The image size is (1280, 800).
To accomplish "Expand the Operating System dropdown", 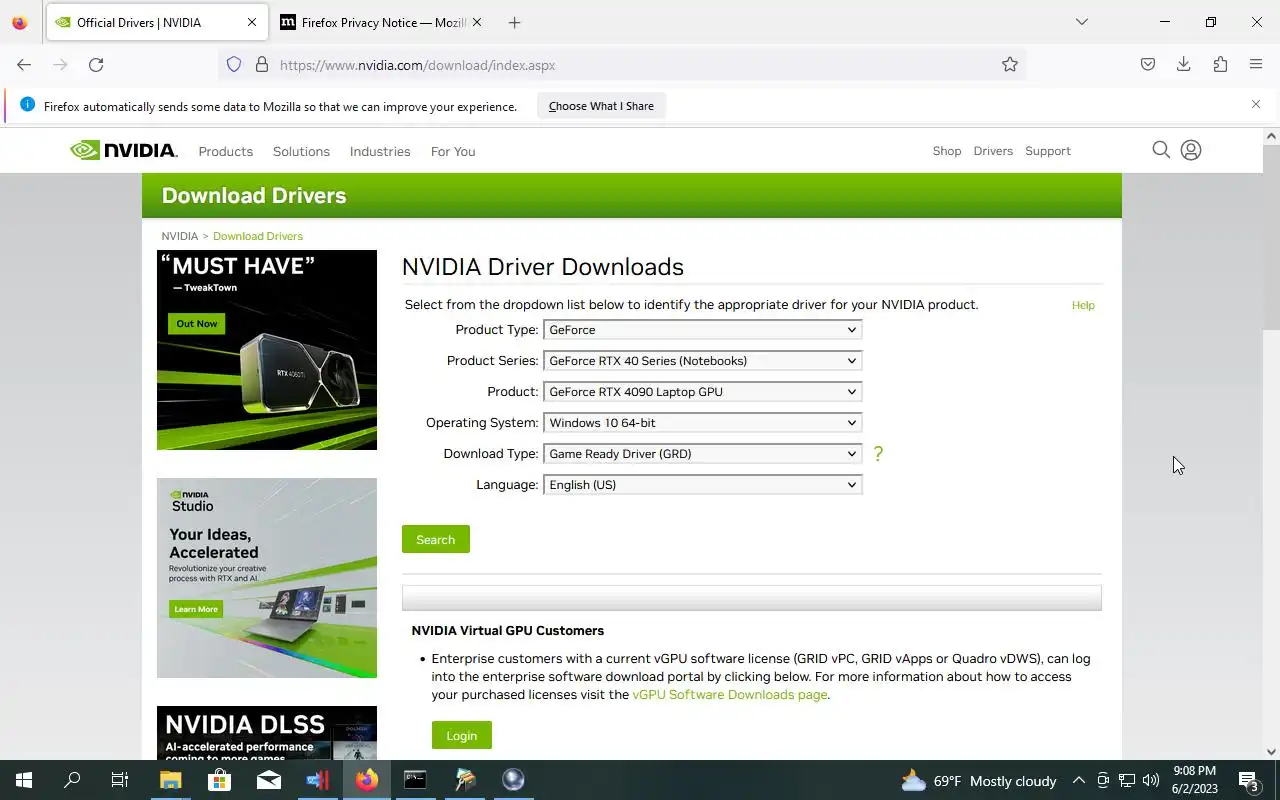I will pos(702,423).
